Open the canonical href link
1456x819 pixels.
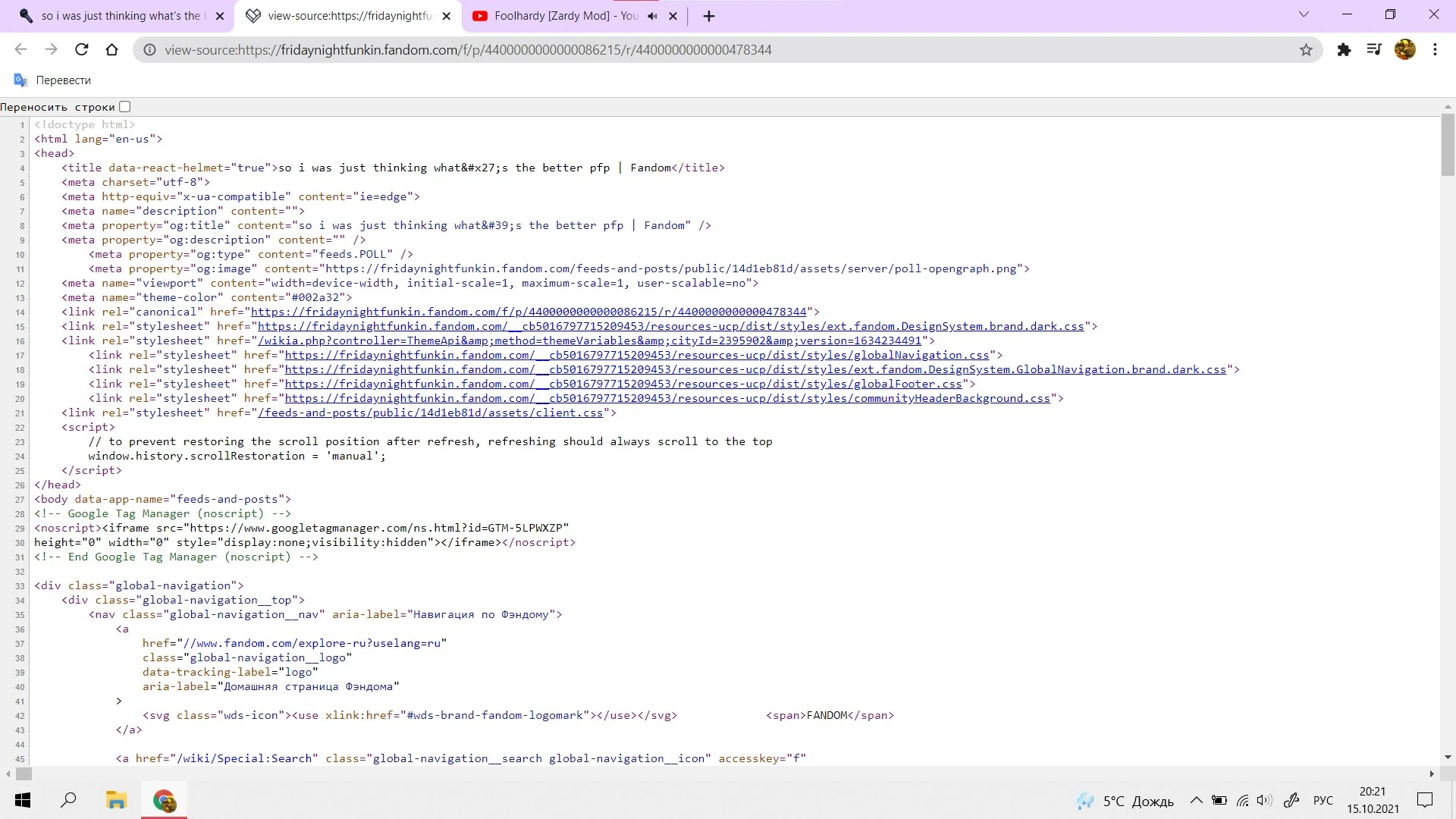[x=529, y=312]
